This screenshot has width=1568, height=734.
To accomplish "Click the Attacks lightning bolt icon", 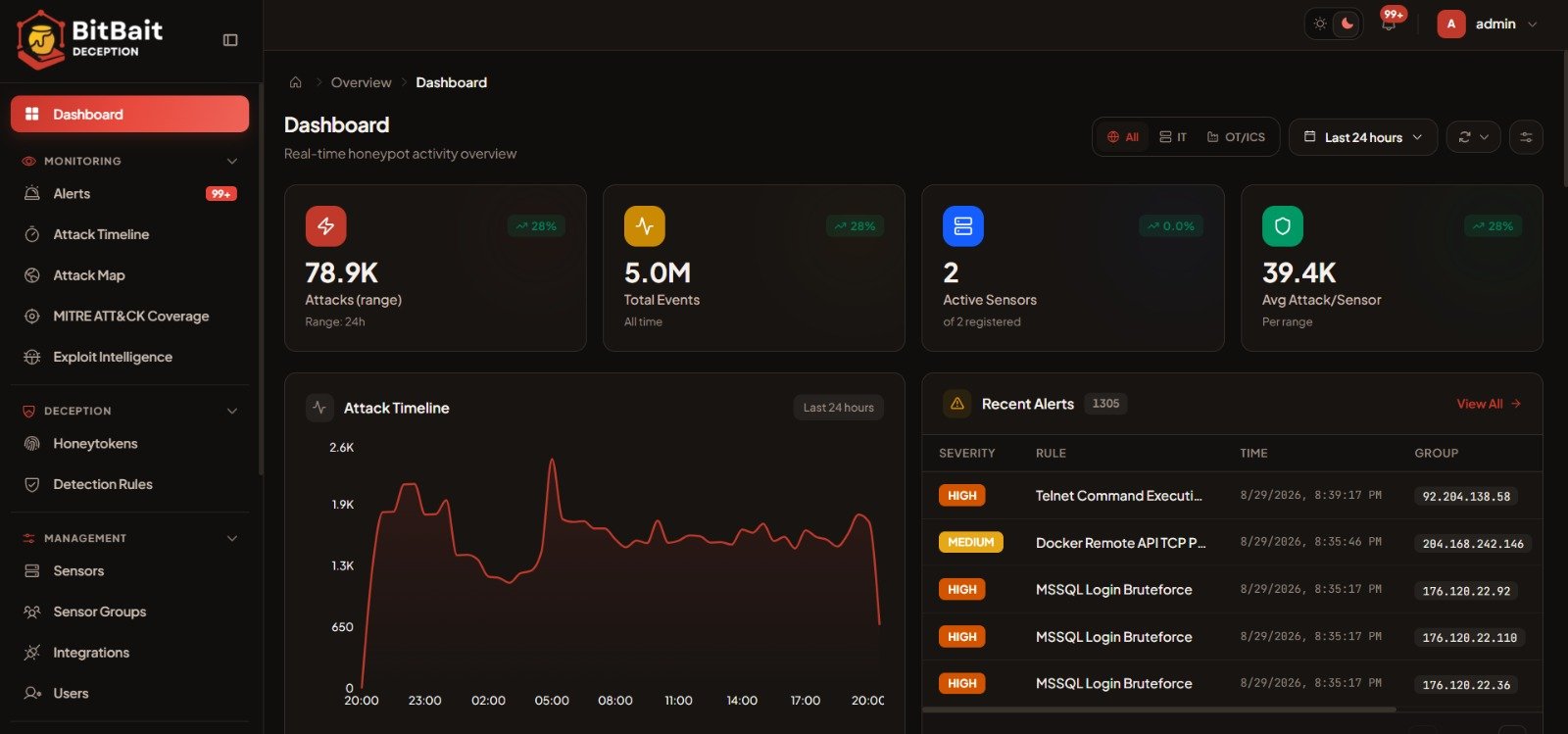I will point(325,226).
